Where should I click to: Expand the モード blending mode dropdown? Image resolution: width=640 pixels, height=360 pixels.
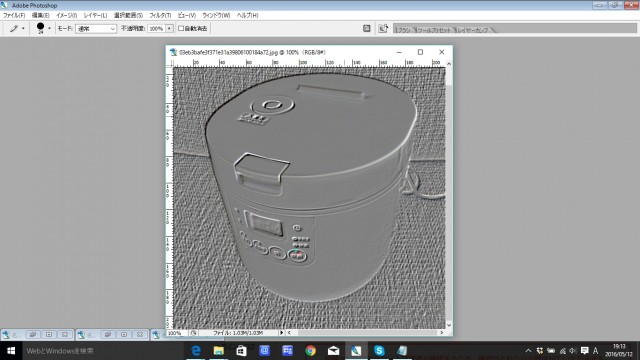click(x=96, y=29)
